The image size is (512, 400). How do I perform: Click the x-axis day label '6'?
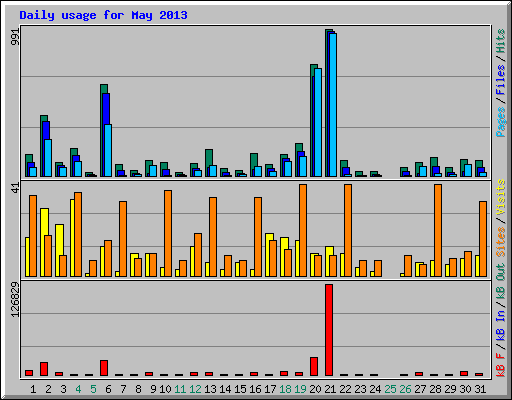point(108,389)
